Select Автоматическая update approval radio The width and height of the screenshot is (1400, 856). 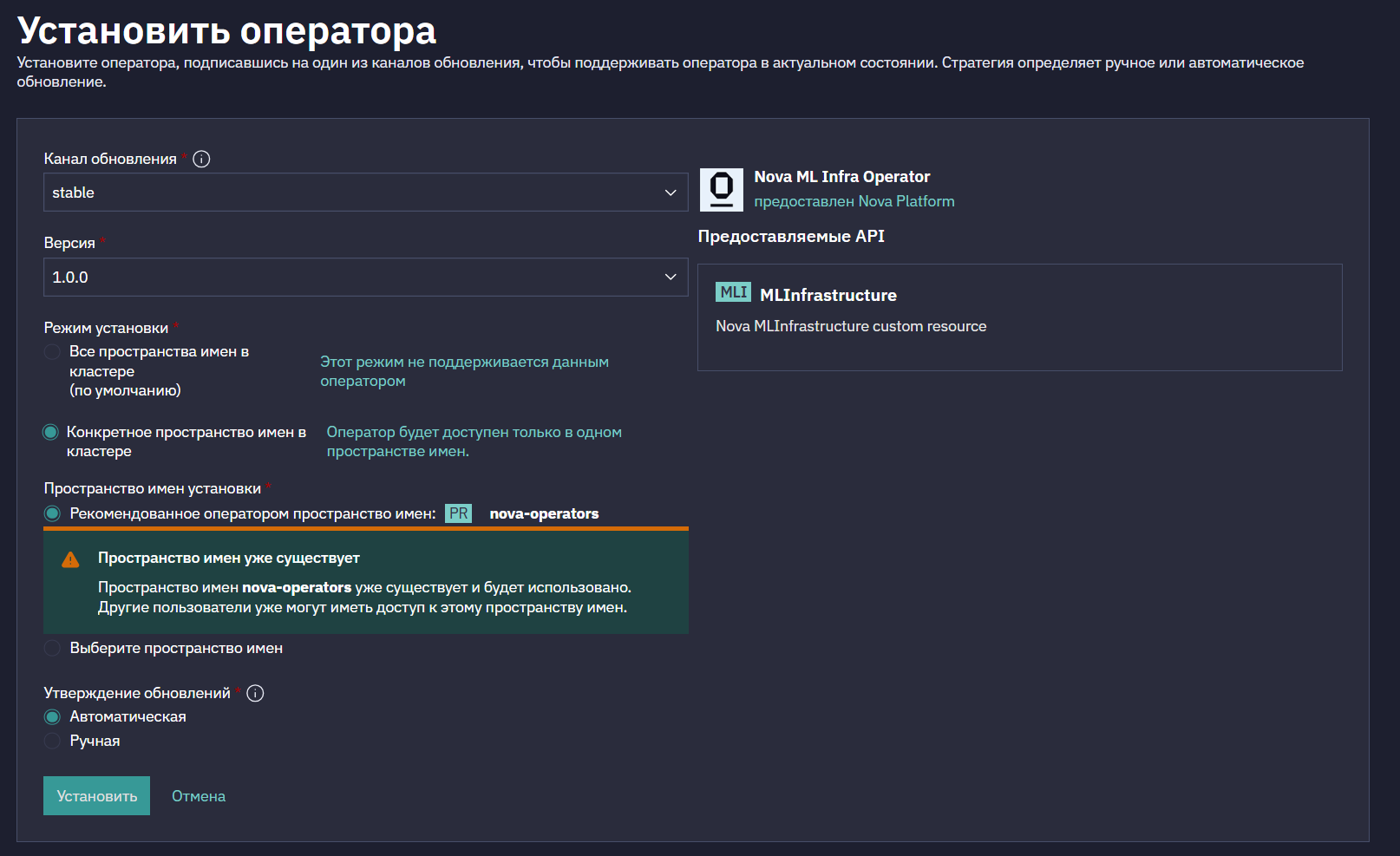(52, 716)
